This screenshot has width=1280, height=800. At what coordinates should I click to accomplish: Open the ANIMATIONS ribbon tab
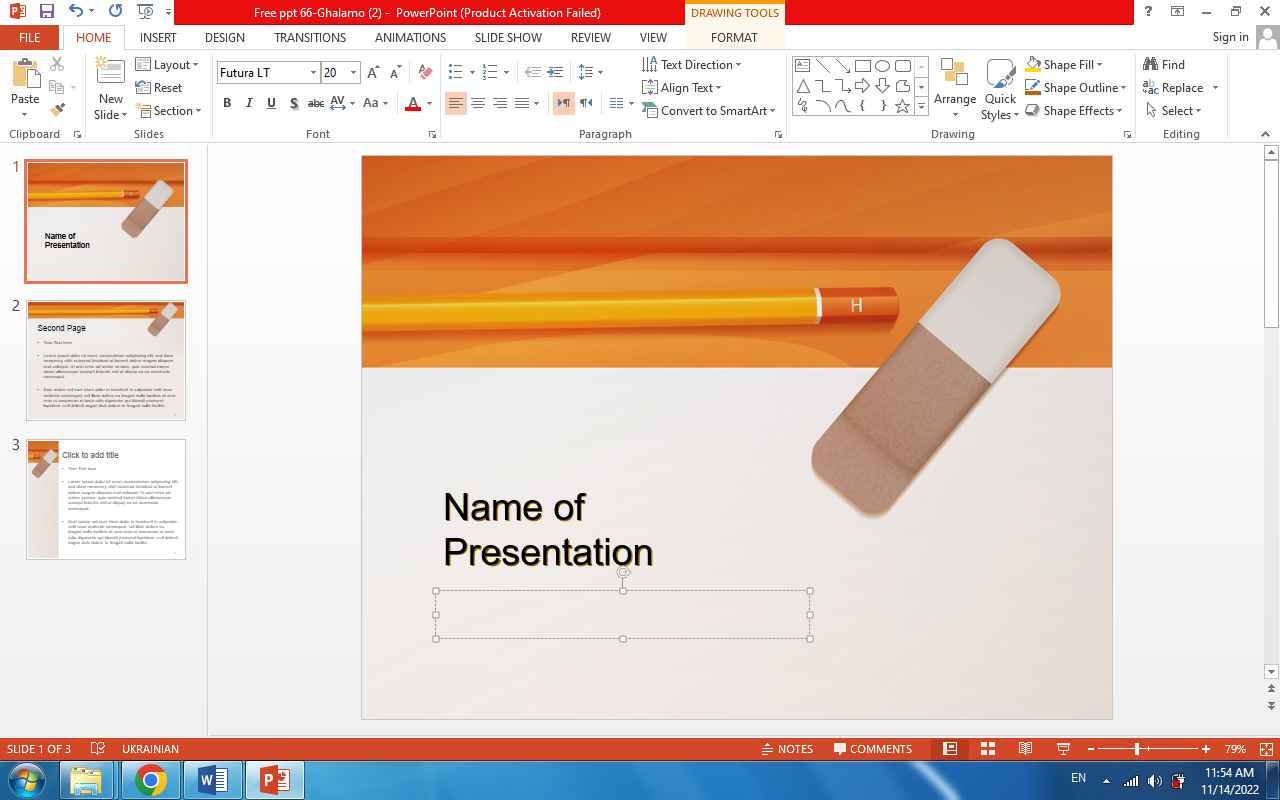[x=410, y=37]
